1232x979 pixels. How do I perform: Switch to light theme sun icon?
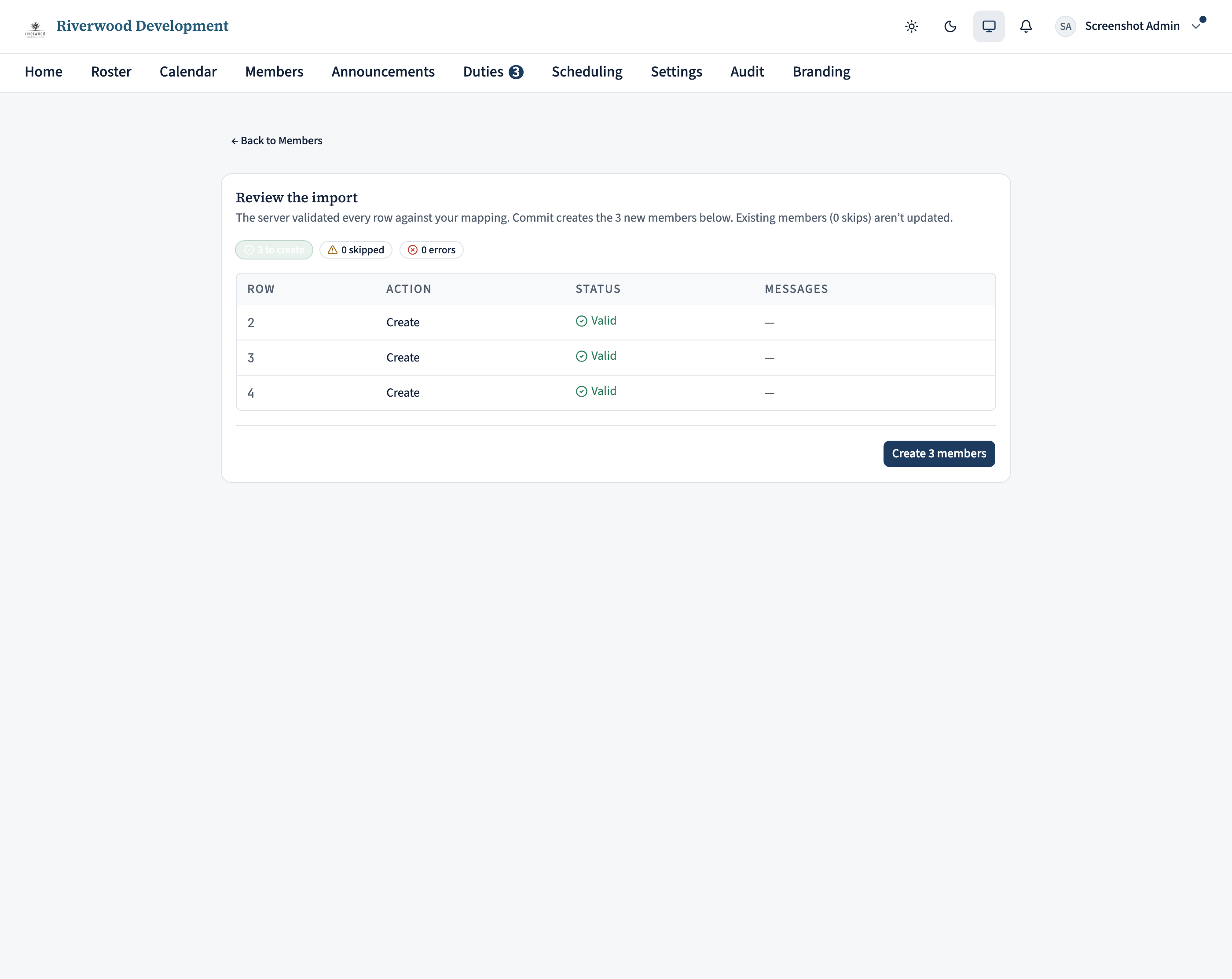(x=911, y=26)
